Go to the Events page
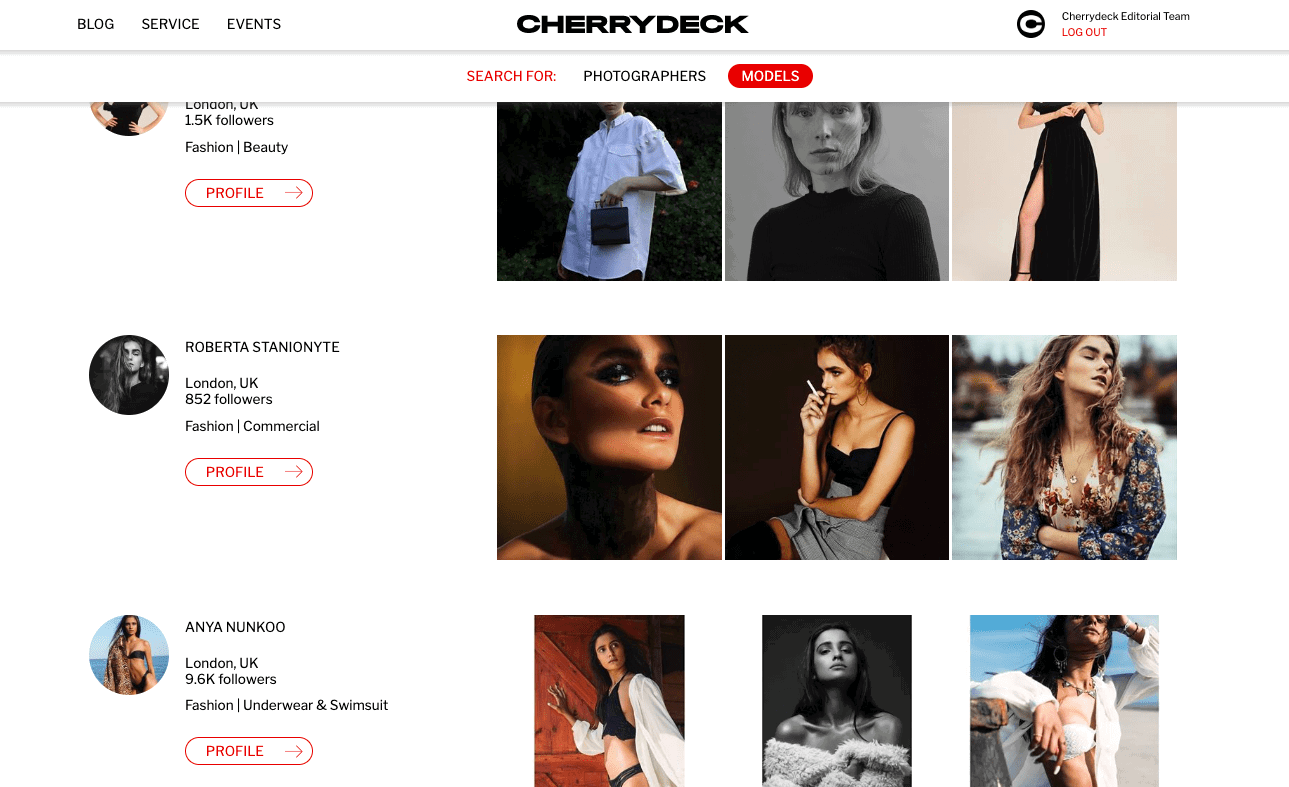This screenshot has height=787, width=1289. [254, 24]
